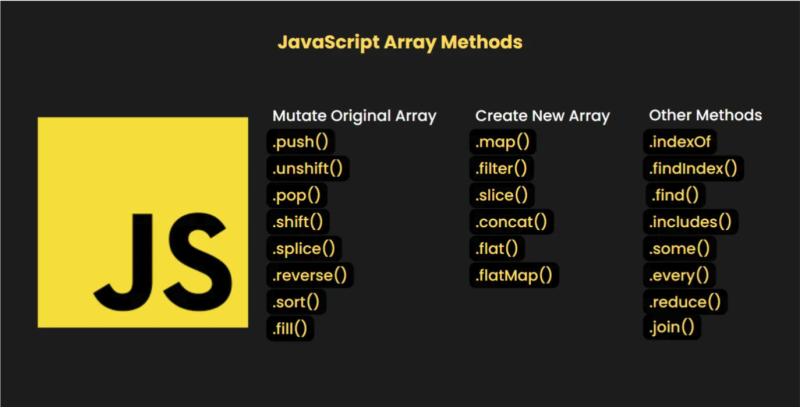Pick the .findIndex() method label
Image resolution: width=800 pixels, height=407 pixels.
coord(694,168)
